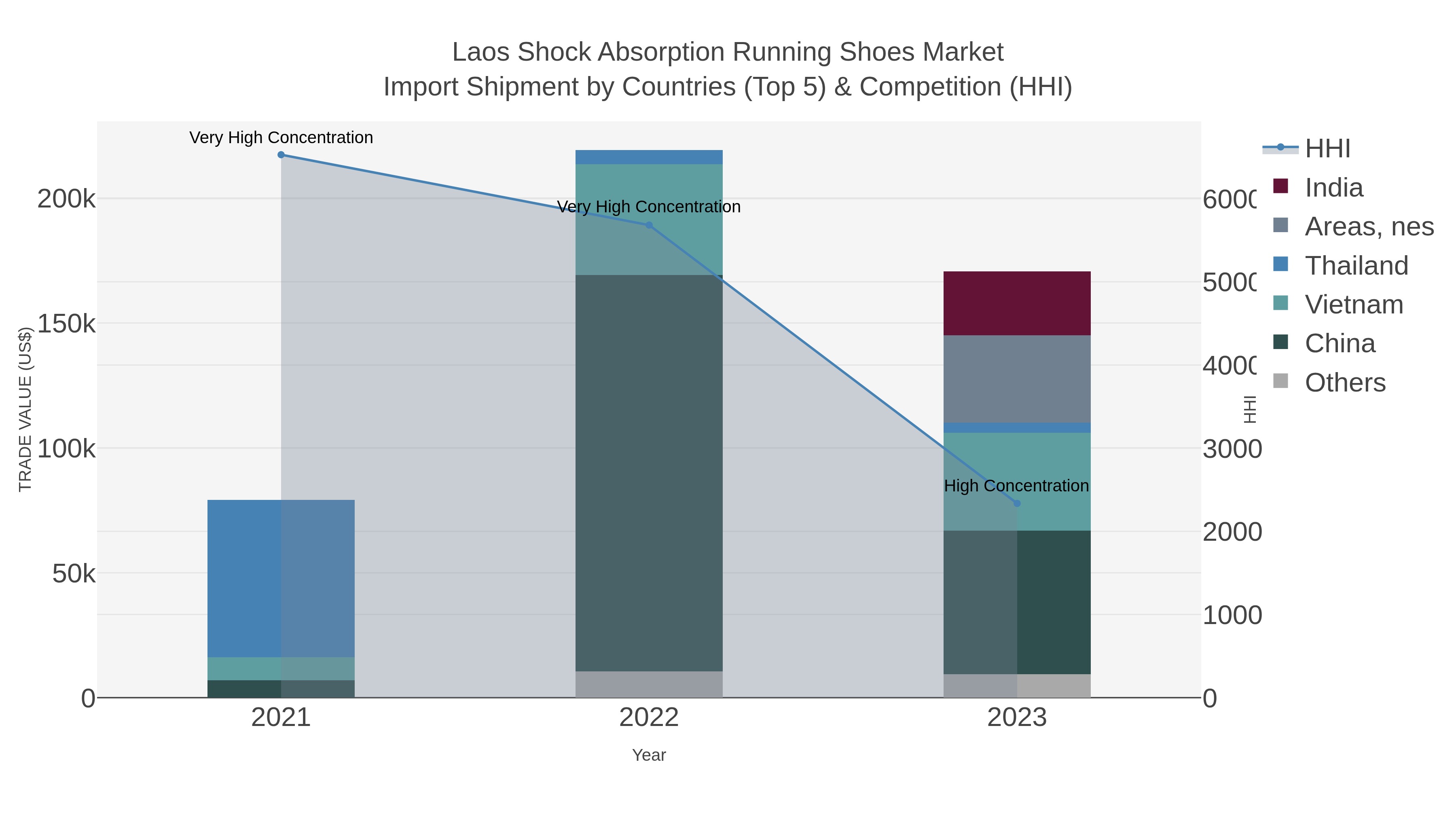Click the Areas, nes bar segment for 2023
This screenshot has height=819, width=1456.
(1017, 379)
